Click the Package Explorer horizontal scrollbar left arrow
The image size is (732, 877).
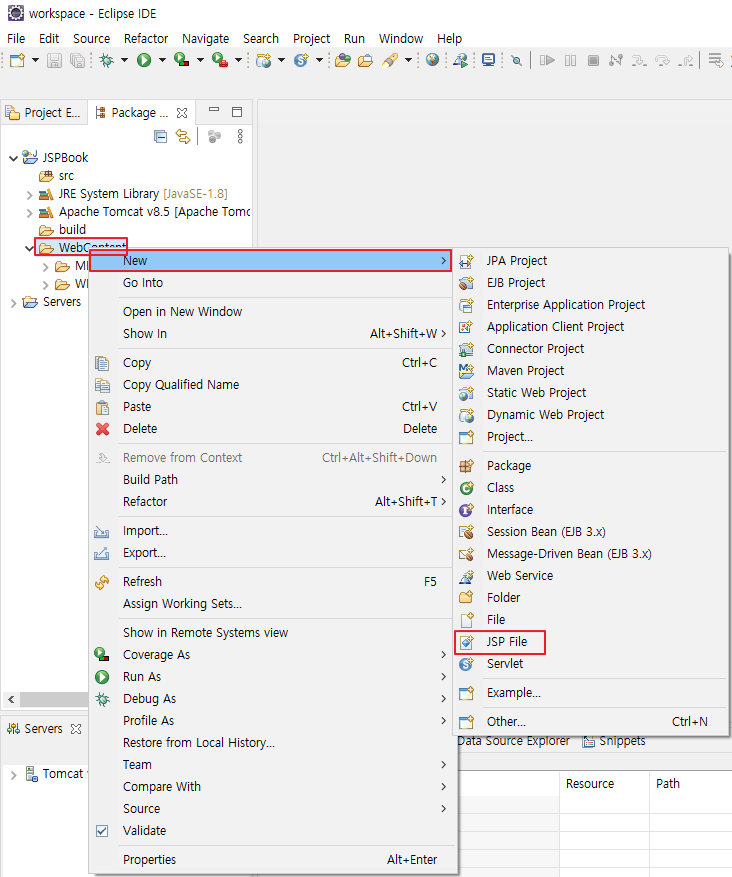click(11, 700)
